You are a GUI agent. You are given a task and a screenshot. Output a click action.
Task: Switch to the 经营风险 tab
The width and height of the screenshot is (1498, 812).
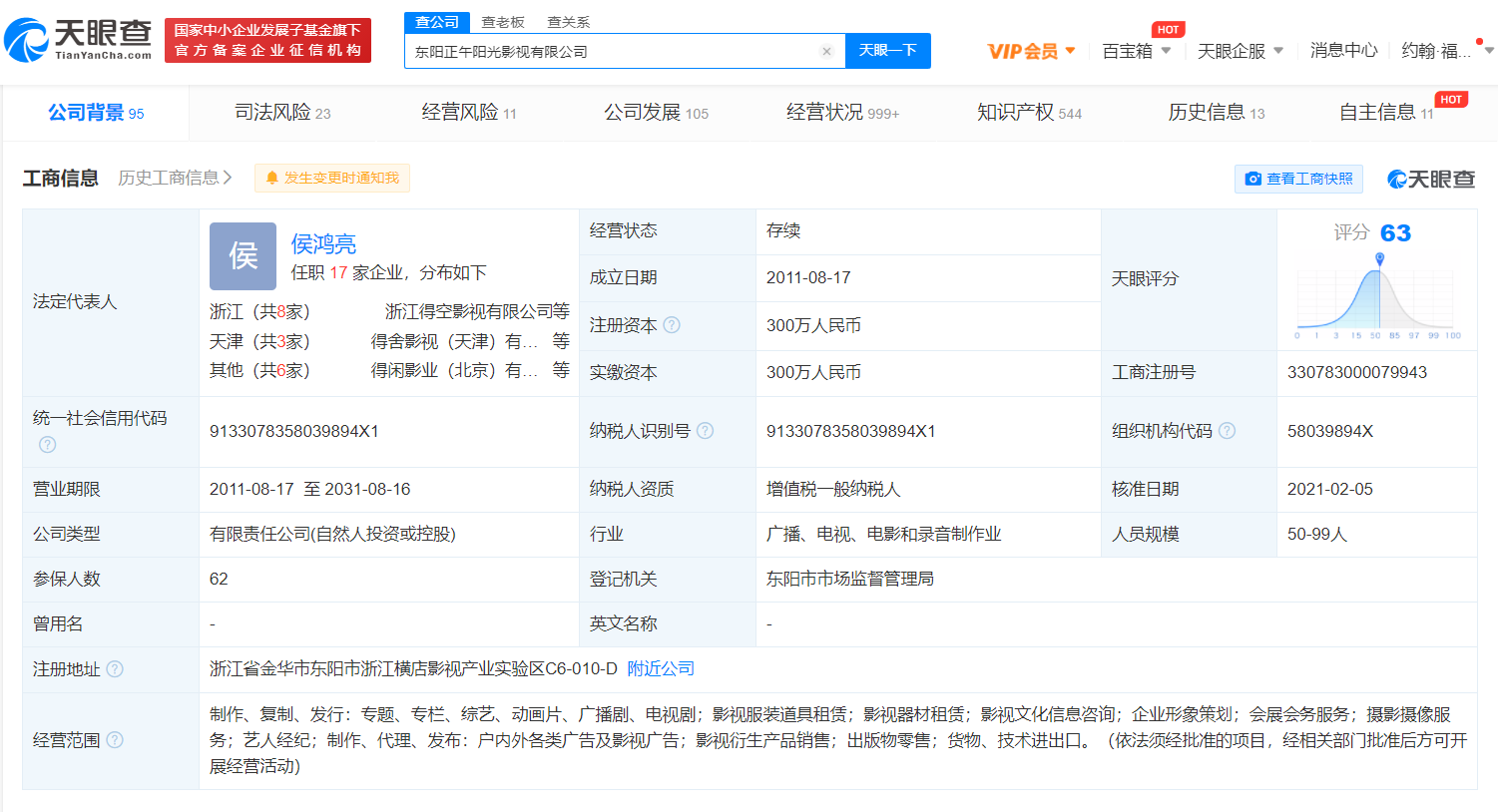click(x=469, y=113)
